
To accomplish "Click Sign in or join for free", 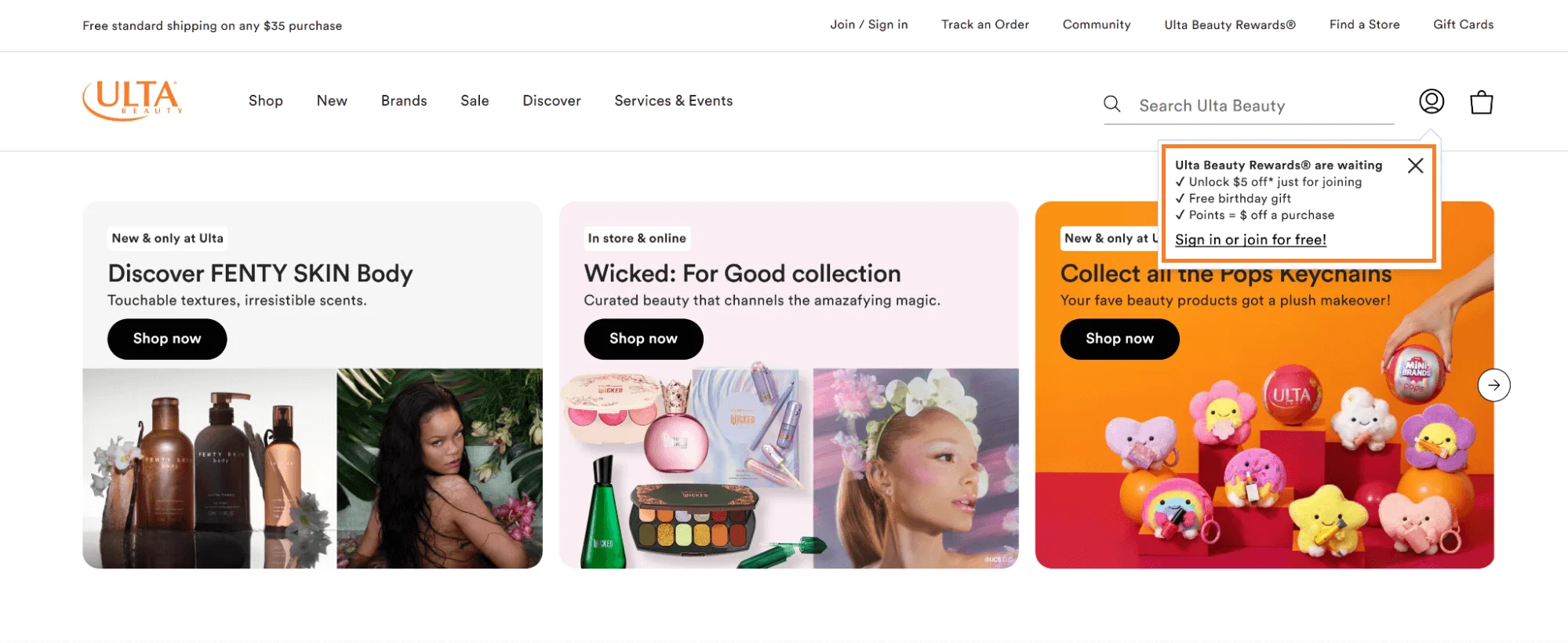I will point(1250,239).
